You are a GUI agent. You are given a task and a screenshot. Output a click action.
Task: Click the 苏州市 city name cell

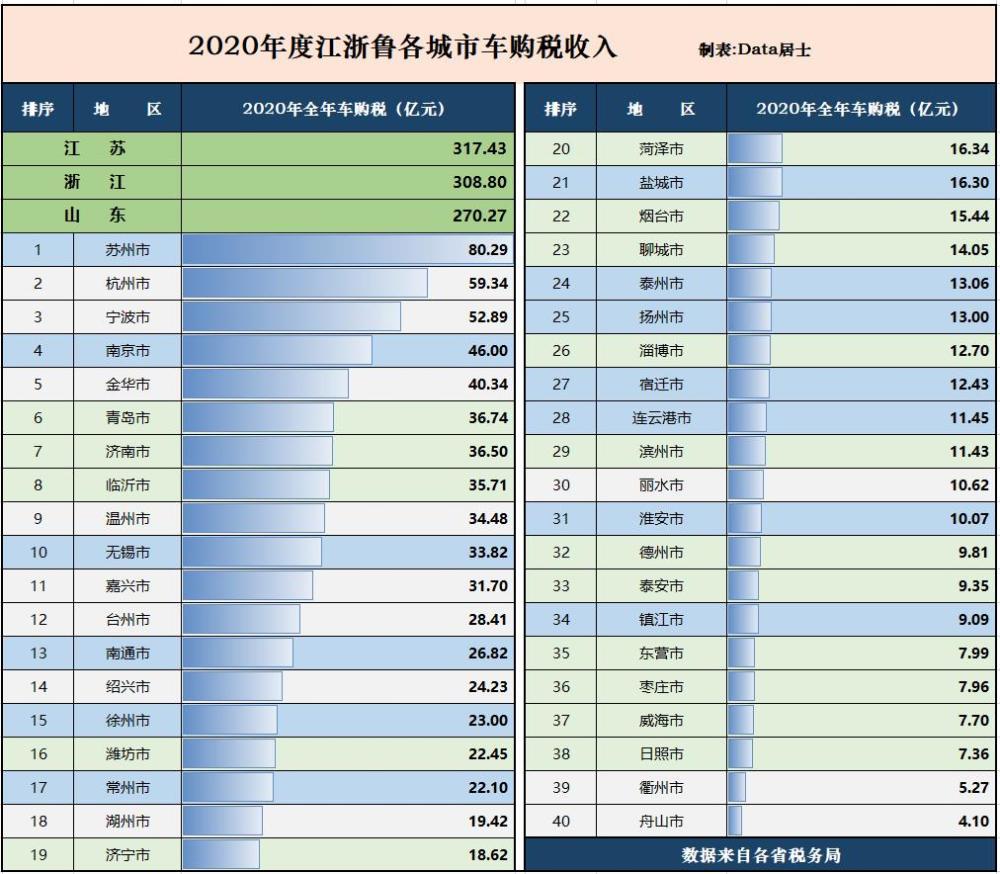128,249
